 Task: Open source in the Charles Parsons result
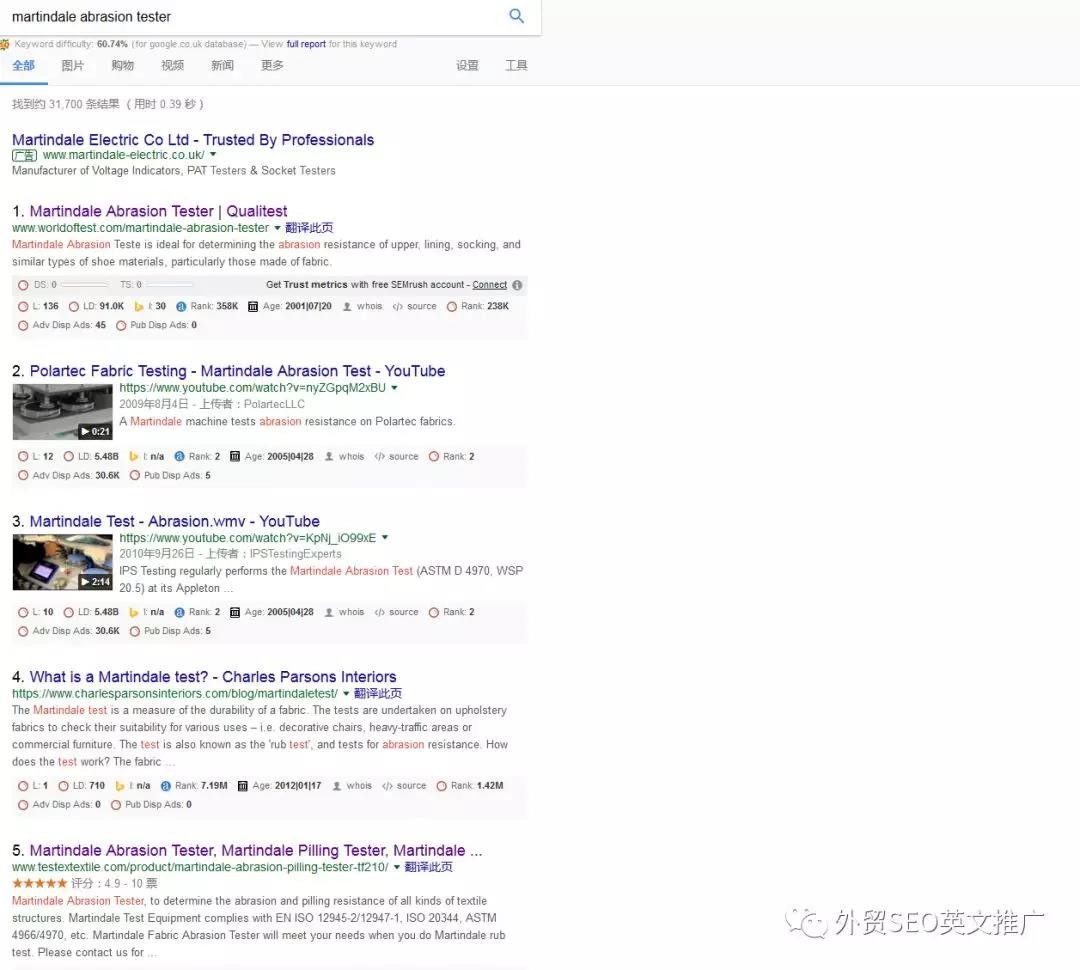pos(404,786)
